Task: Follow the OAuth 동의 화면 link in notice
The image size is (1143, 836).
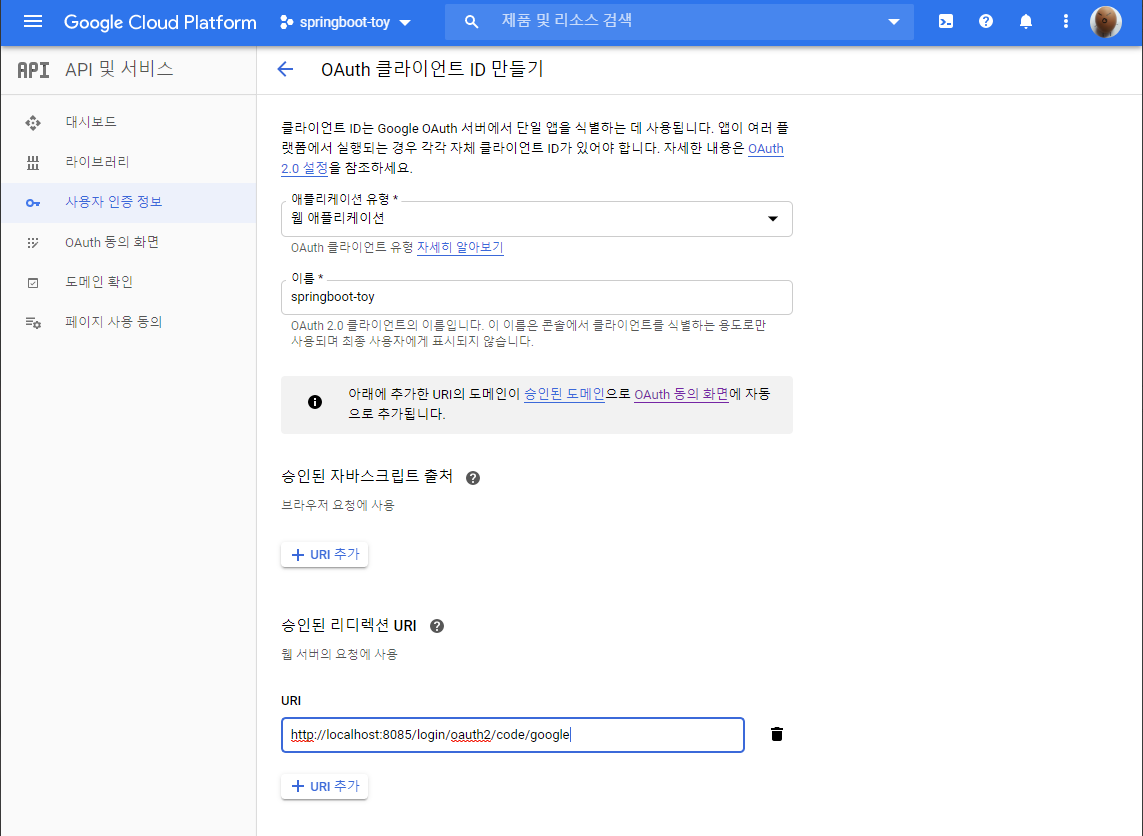Action: point(681,394)
